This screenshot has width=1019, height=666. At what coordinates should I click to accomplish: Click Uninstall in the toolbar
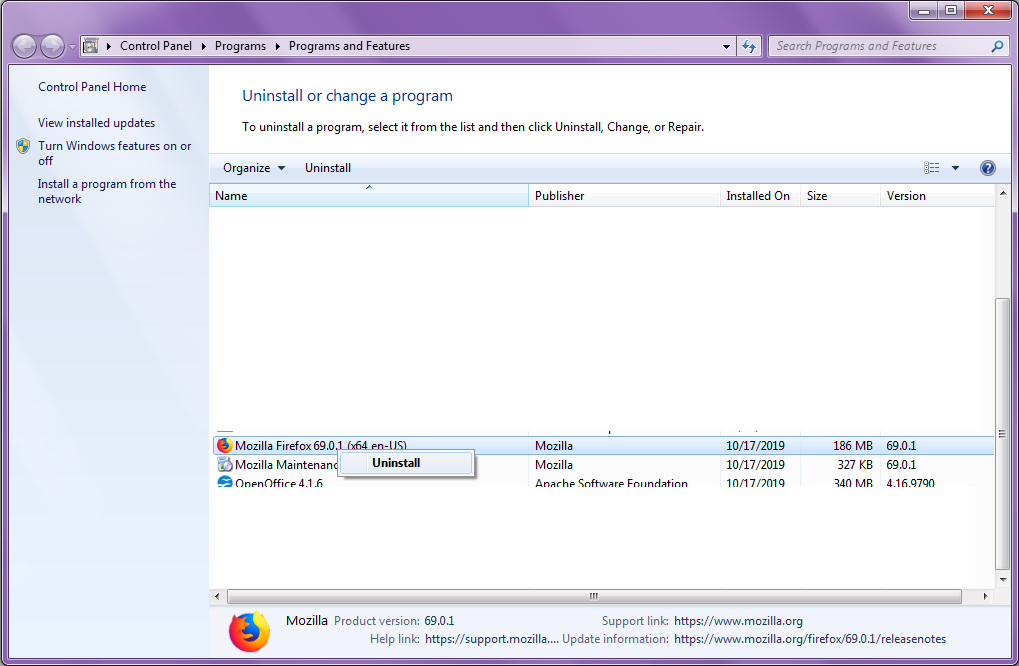pyautogui.click(x=328, y=168)
